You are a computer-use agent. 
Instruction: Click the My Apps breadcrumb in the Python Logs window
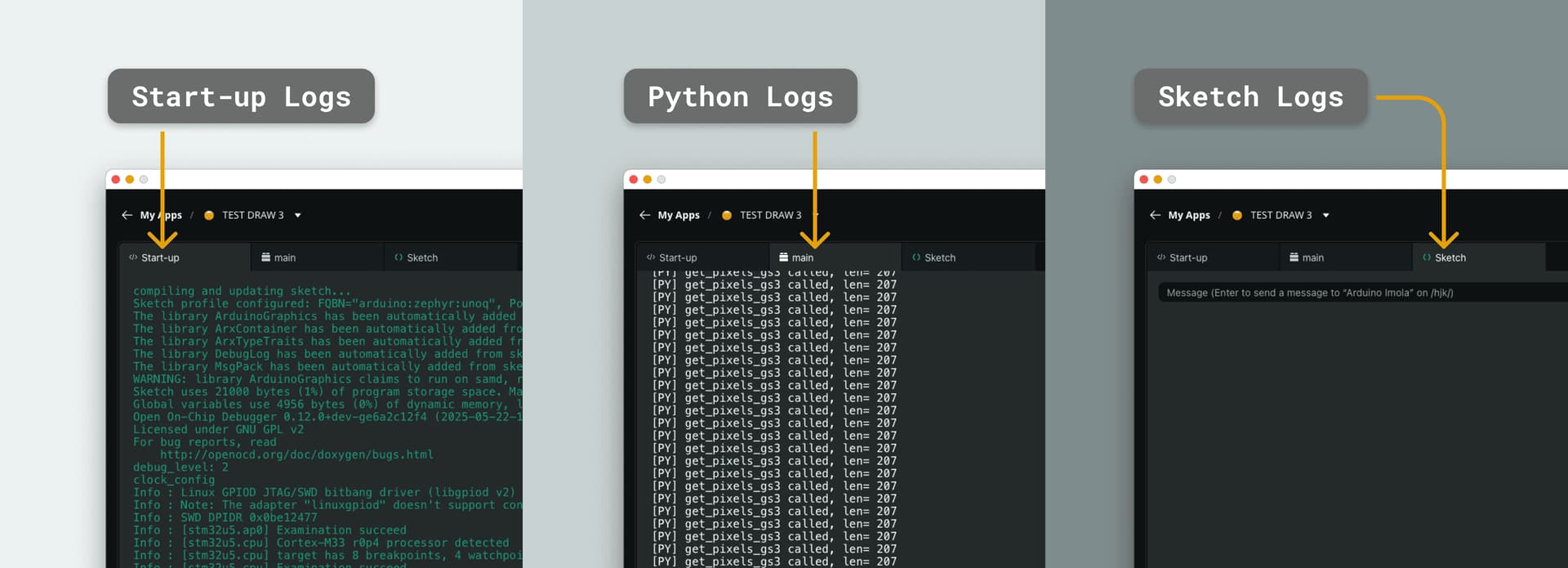(678, 215)
